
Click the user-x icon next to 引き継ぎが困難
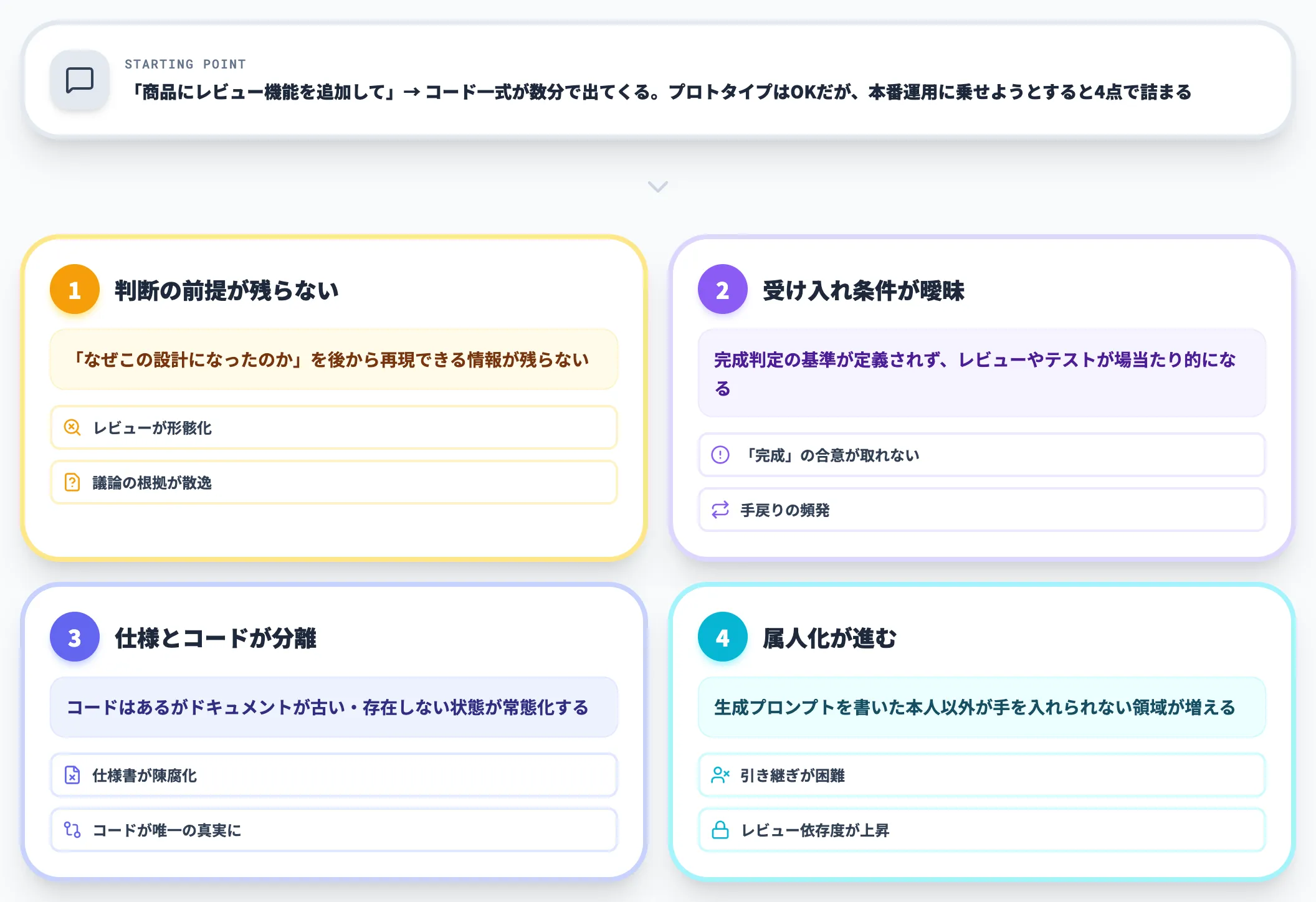(720, 775)
